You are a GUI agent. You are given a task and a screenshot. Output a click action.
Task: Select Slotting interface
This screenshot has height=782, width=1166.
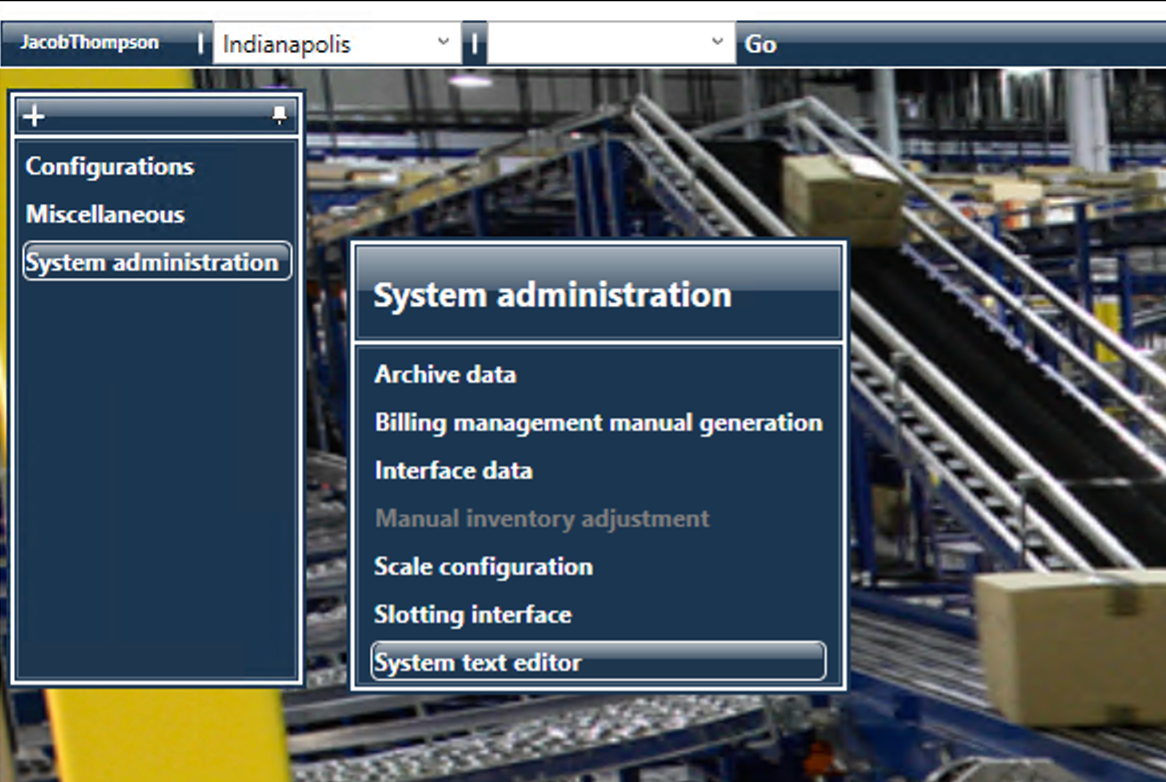pos(471,614)
